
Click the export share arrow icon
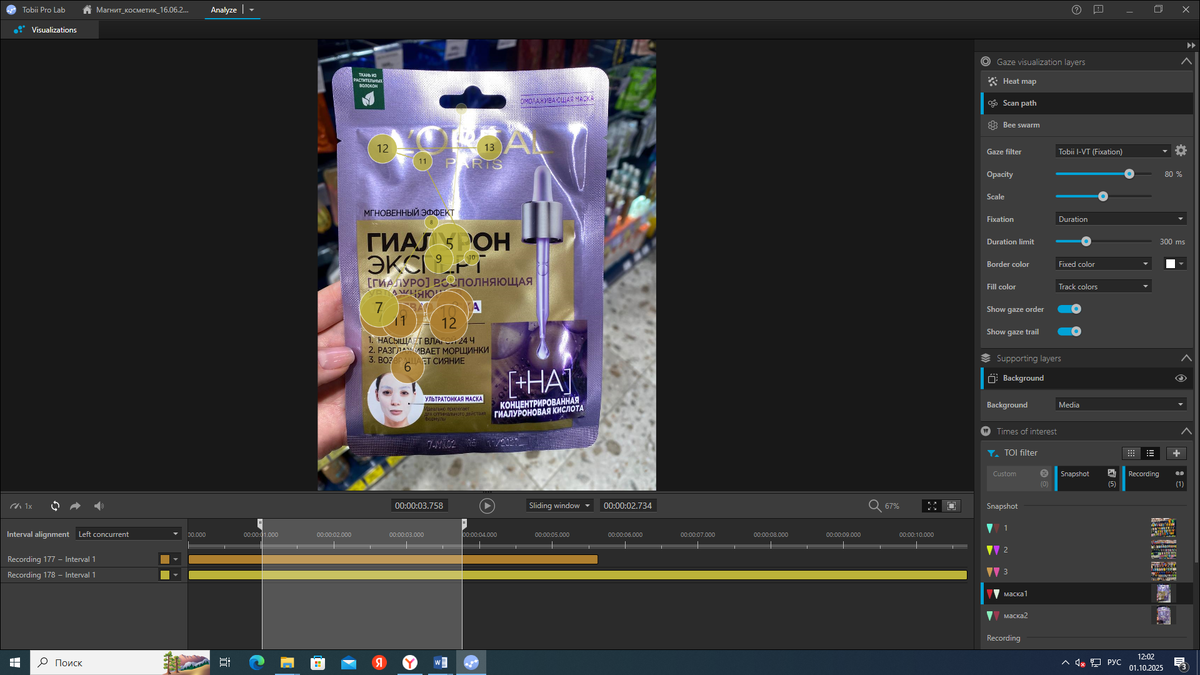[x=75, y=506]
